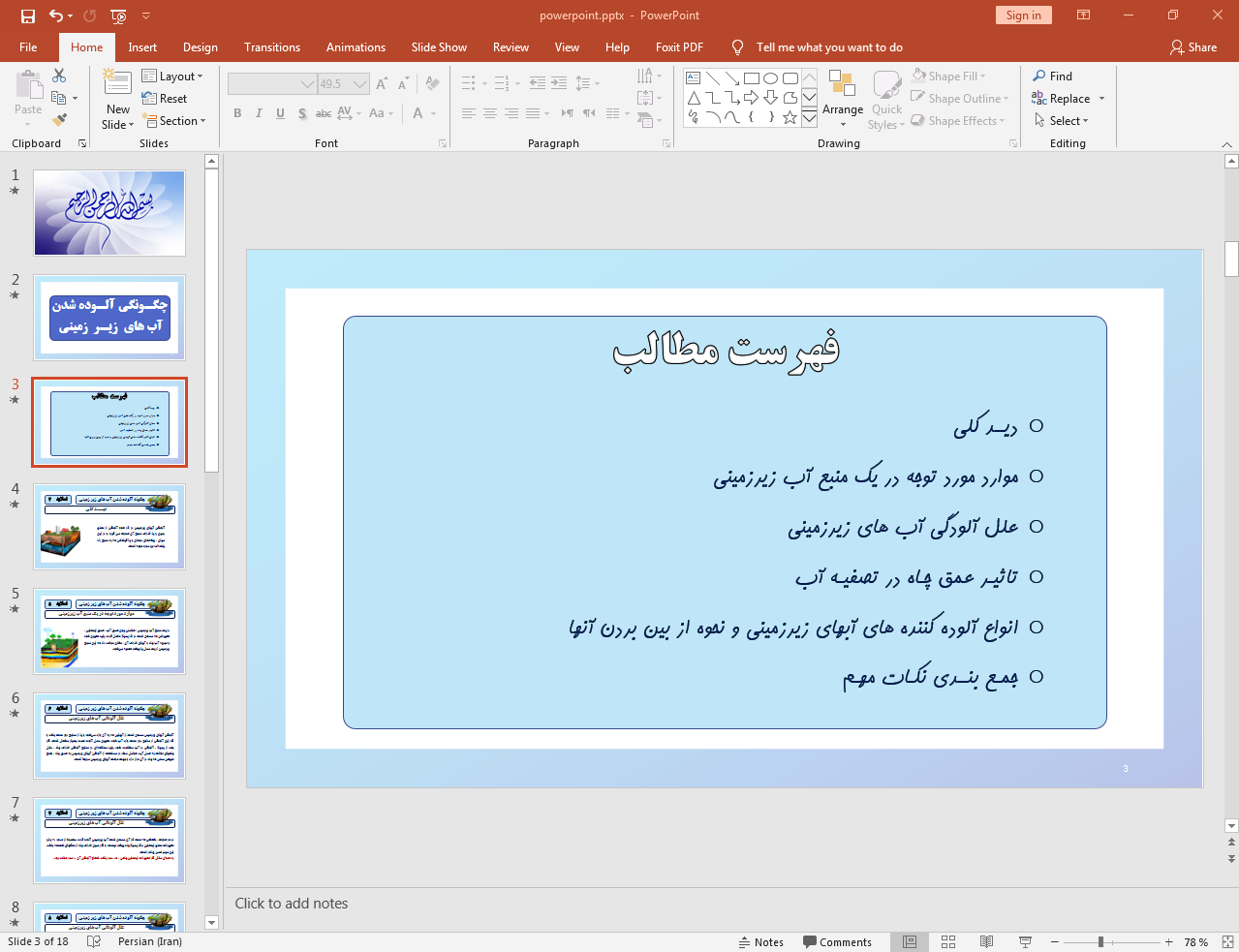Toggle text Shadow formatting
Image resolution: width=1239 pixels, height=952 pixels.
click(x=302, y=113)
